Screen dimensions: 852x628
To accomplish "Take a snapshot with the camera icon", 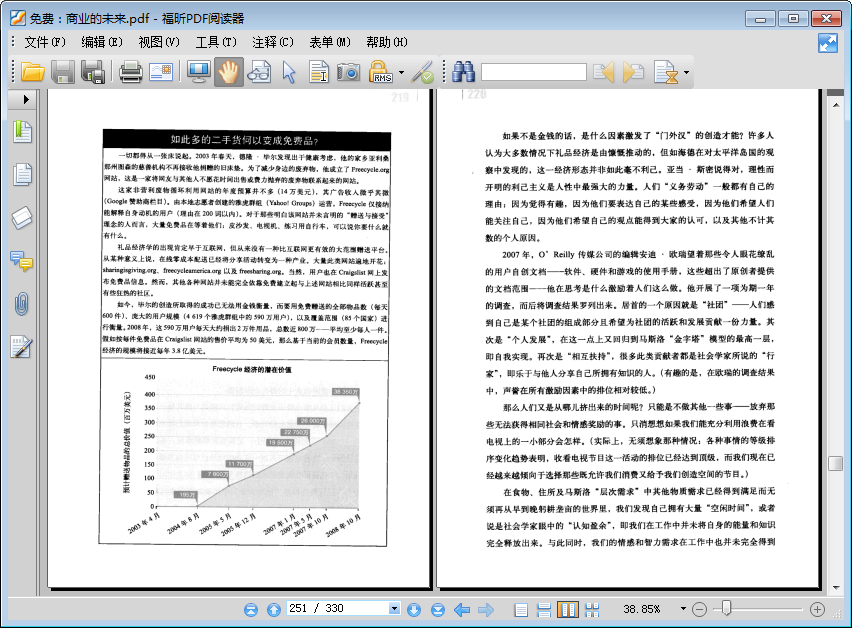I will click(x=348, y=71).
